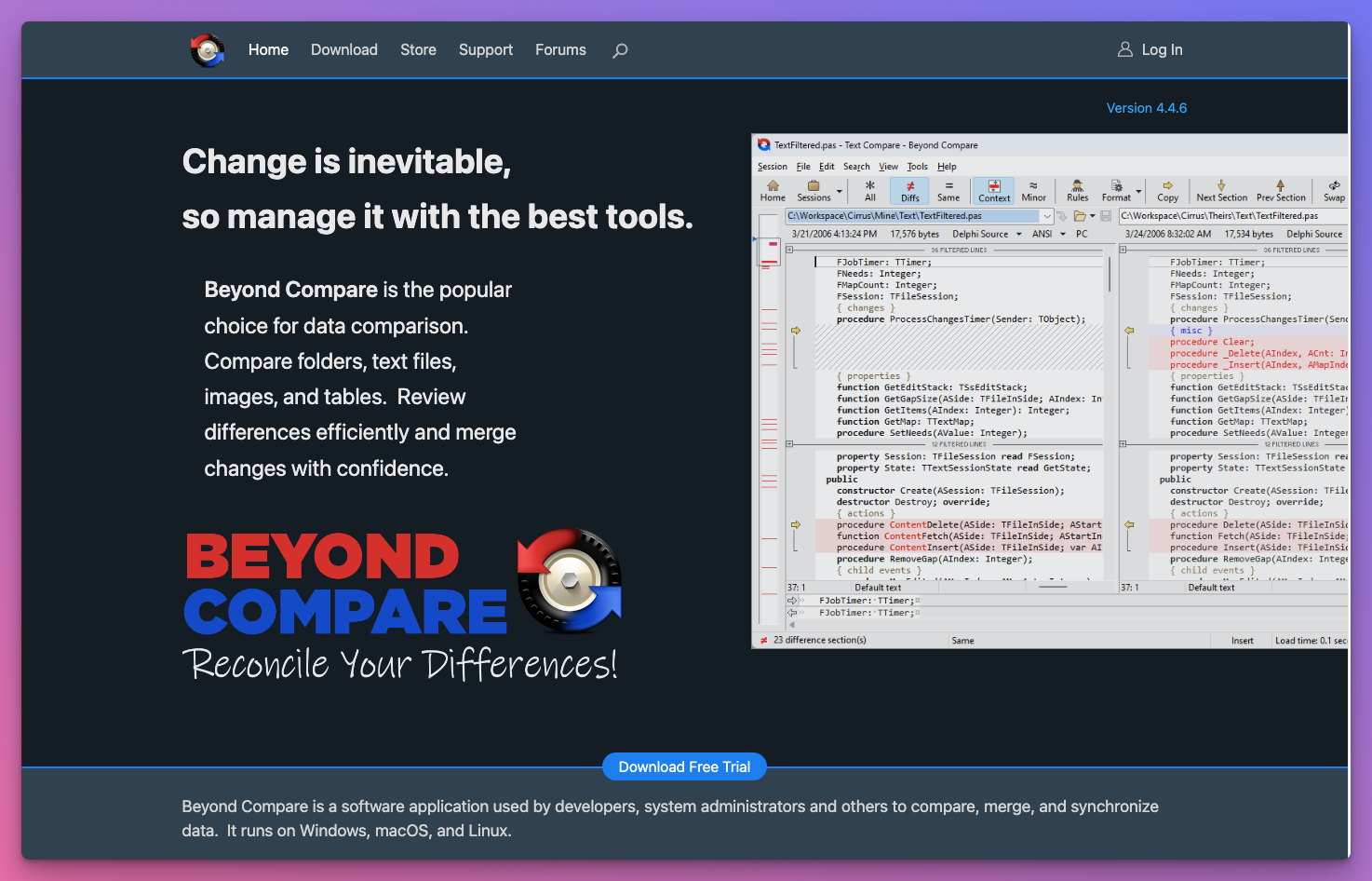Open the dropdown arrow next to Format
The width and height of the screenshot is (1372, 881).
pyautogui.click(x=1138, y=192)
